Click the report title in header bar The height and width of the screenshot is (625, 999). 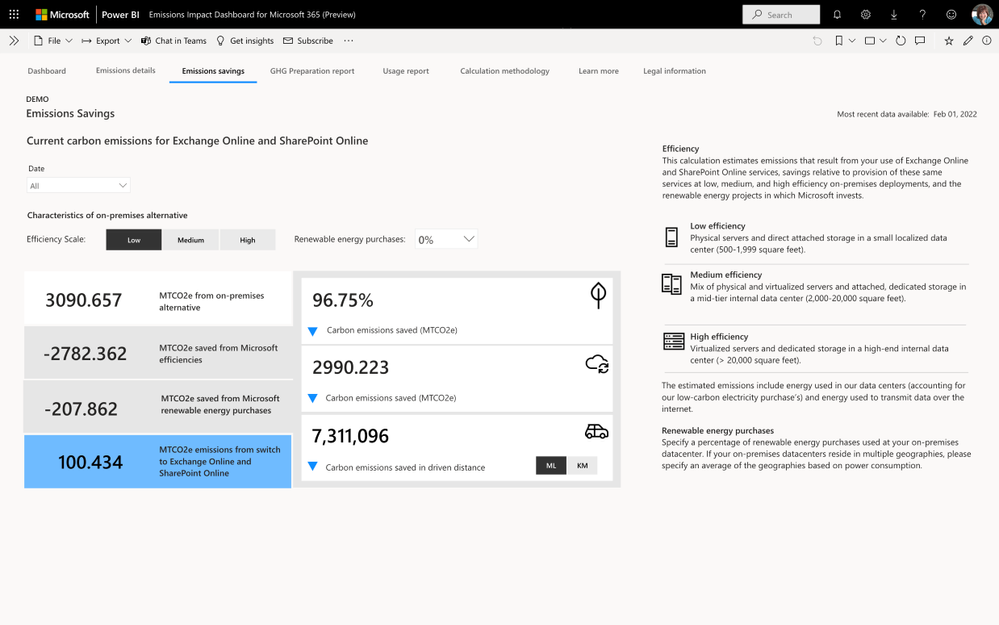tap(252, 14)
